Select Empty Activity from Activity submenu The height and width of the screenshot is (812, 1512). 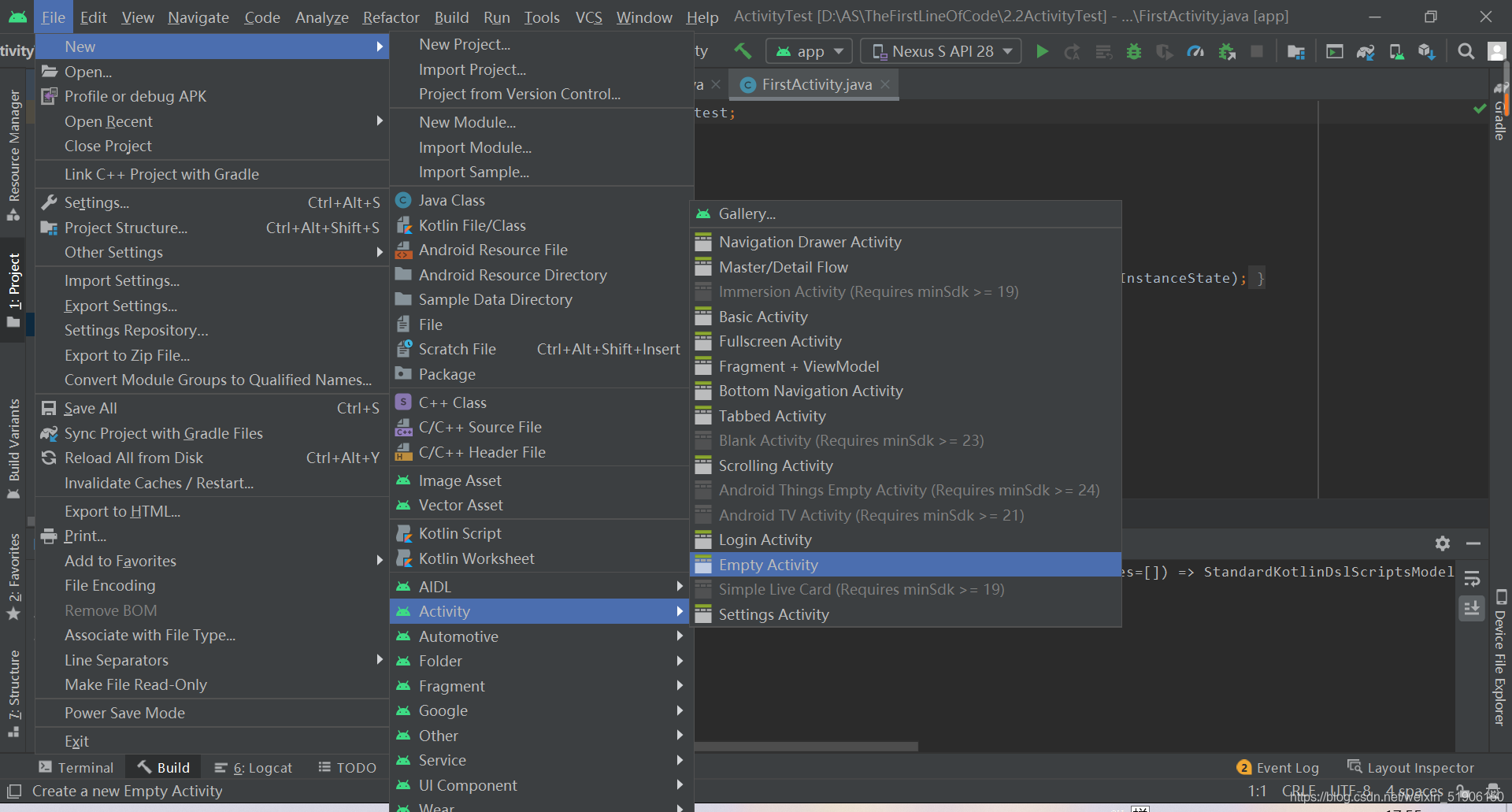click(x=906, y=565)
